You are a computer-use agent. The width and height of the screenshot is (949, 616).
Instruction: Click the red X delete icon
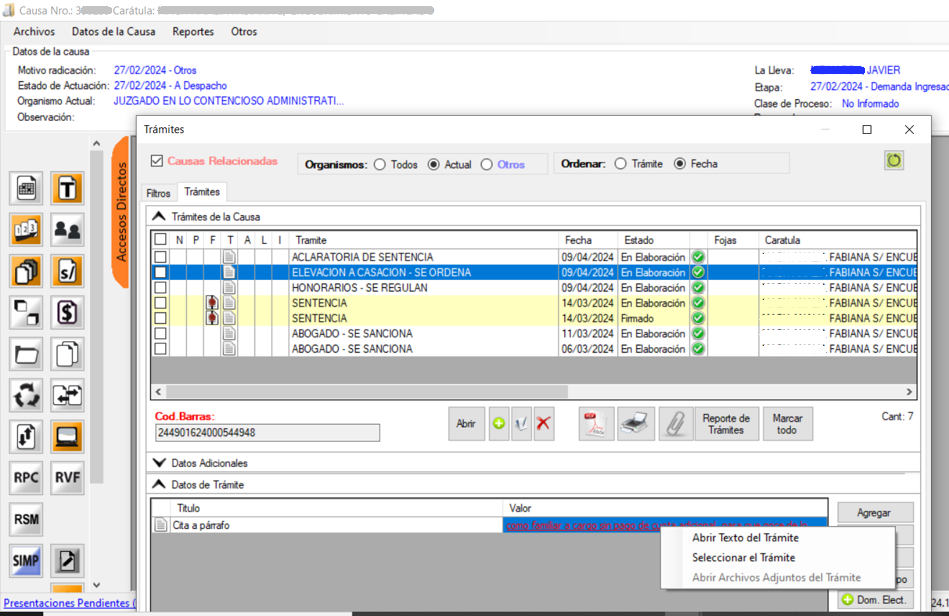(x=543, y=423)
